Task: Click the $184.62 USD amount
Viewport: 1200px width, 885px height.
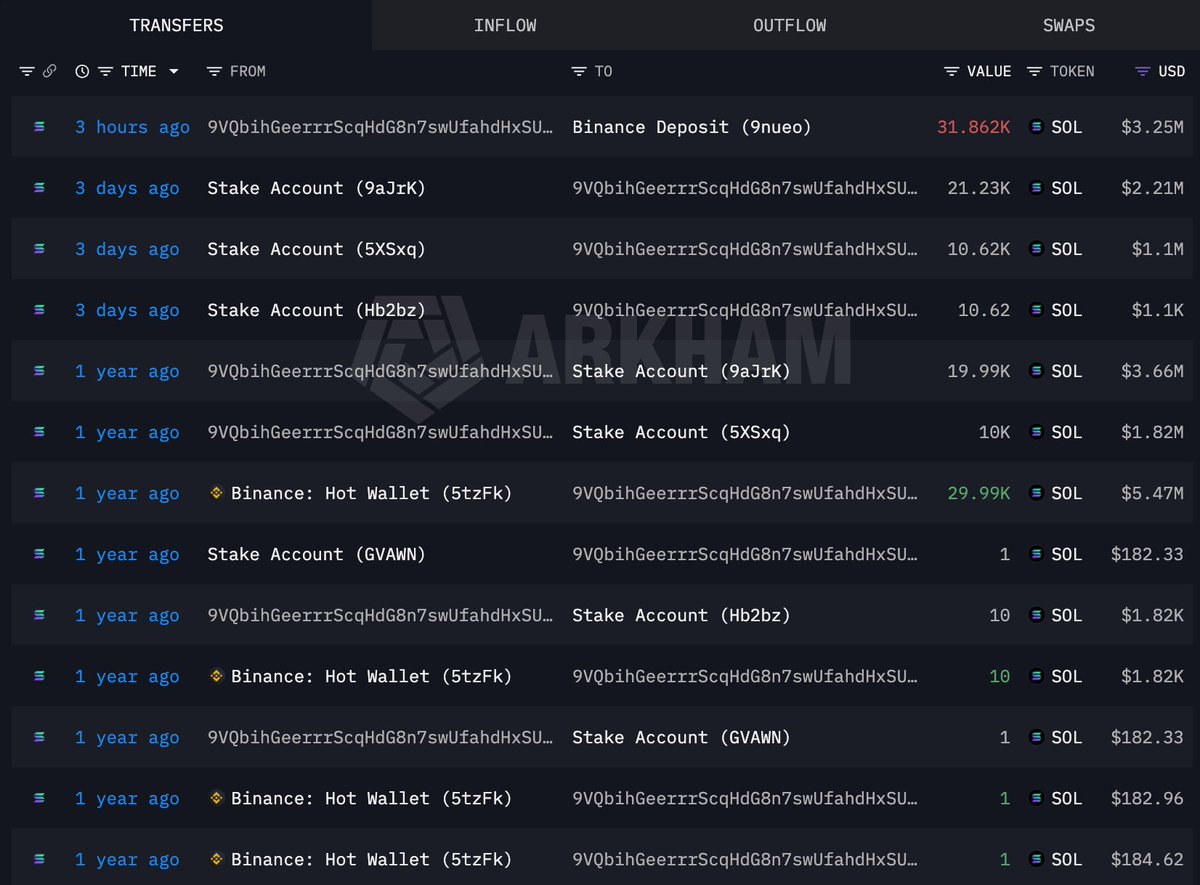Action: [x=1148, y=859]
